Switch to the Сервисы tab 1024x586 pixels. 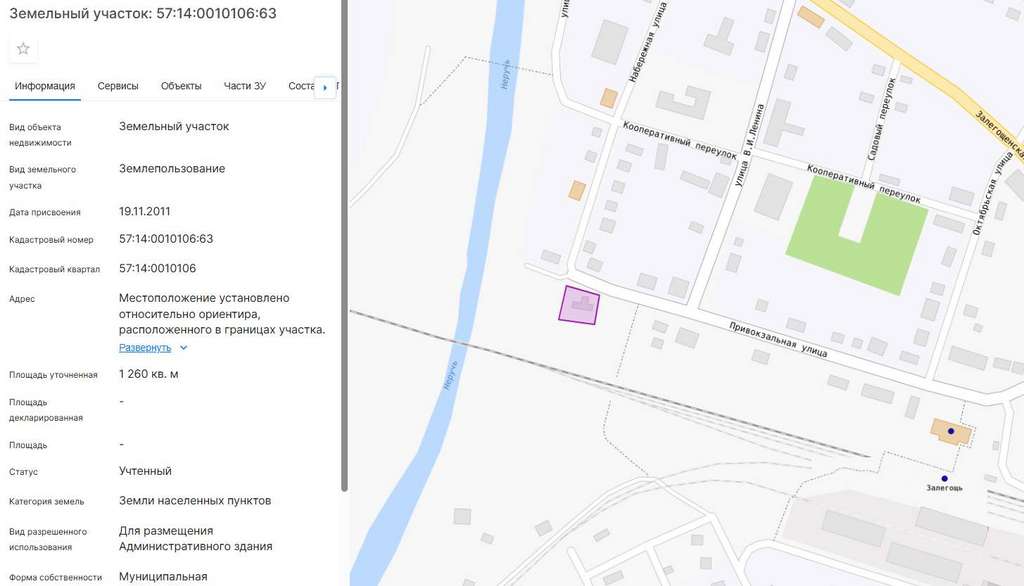click(118, 86)
